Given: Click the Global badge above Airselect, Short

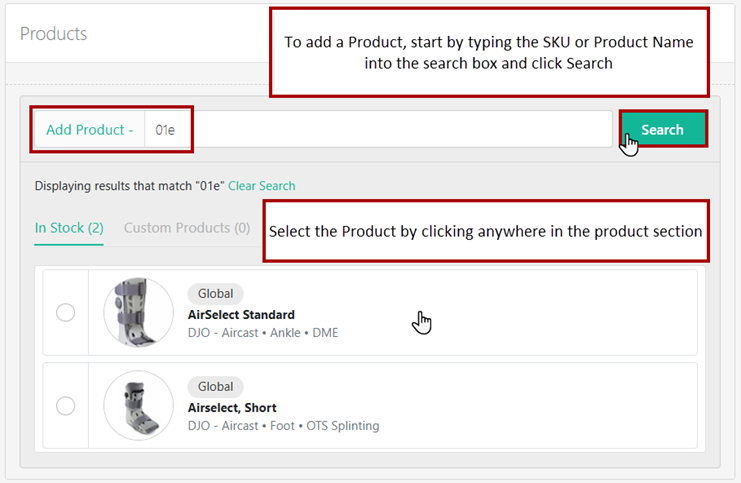Looking at the screenshot, I should [215, 387].
